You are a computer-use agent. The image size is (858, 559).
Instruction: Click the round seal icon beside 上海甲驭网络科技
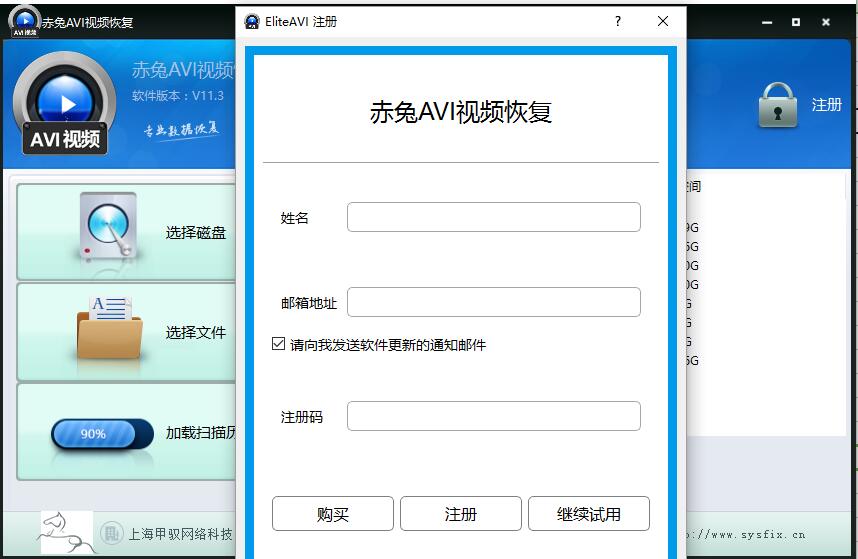[112, 533]
